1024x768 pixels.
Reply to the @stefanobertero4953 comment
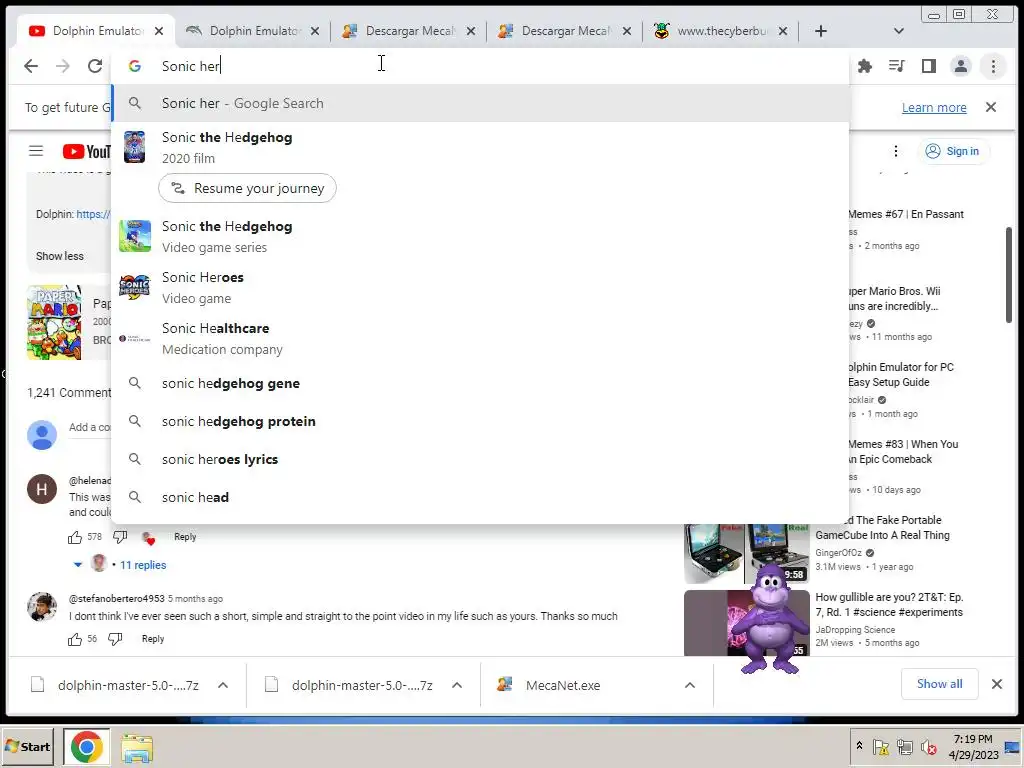tap(153, 639)
